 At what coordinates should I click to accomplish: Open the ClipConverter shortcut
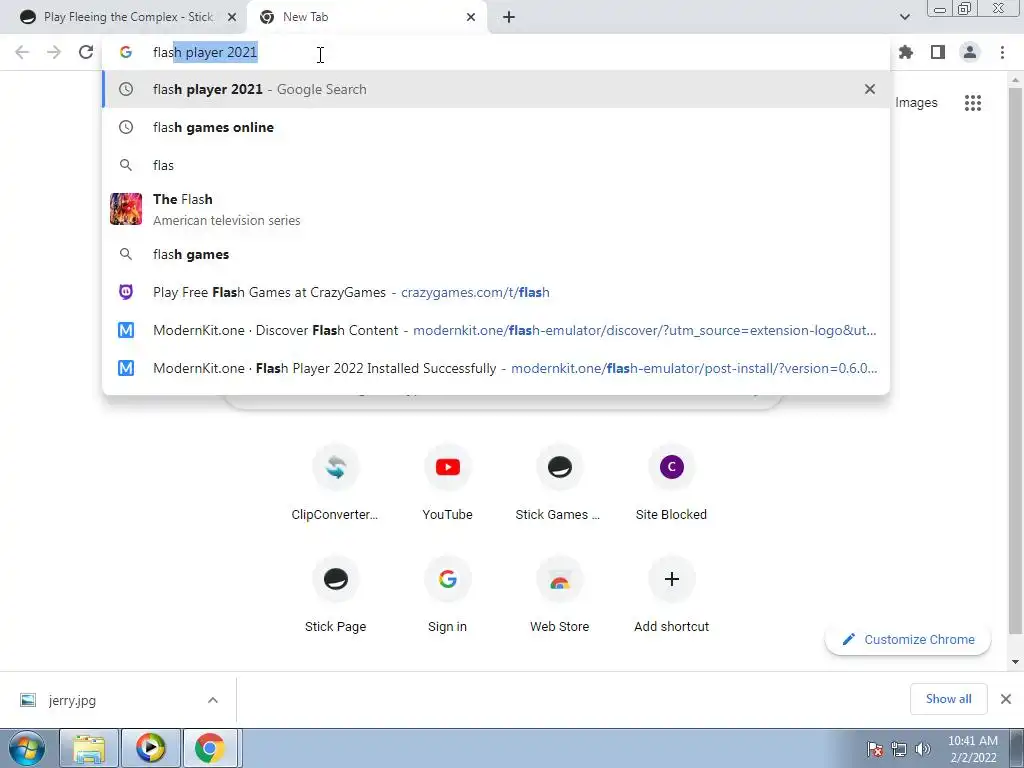tap(335, 483)
